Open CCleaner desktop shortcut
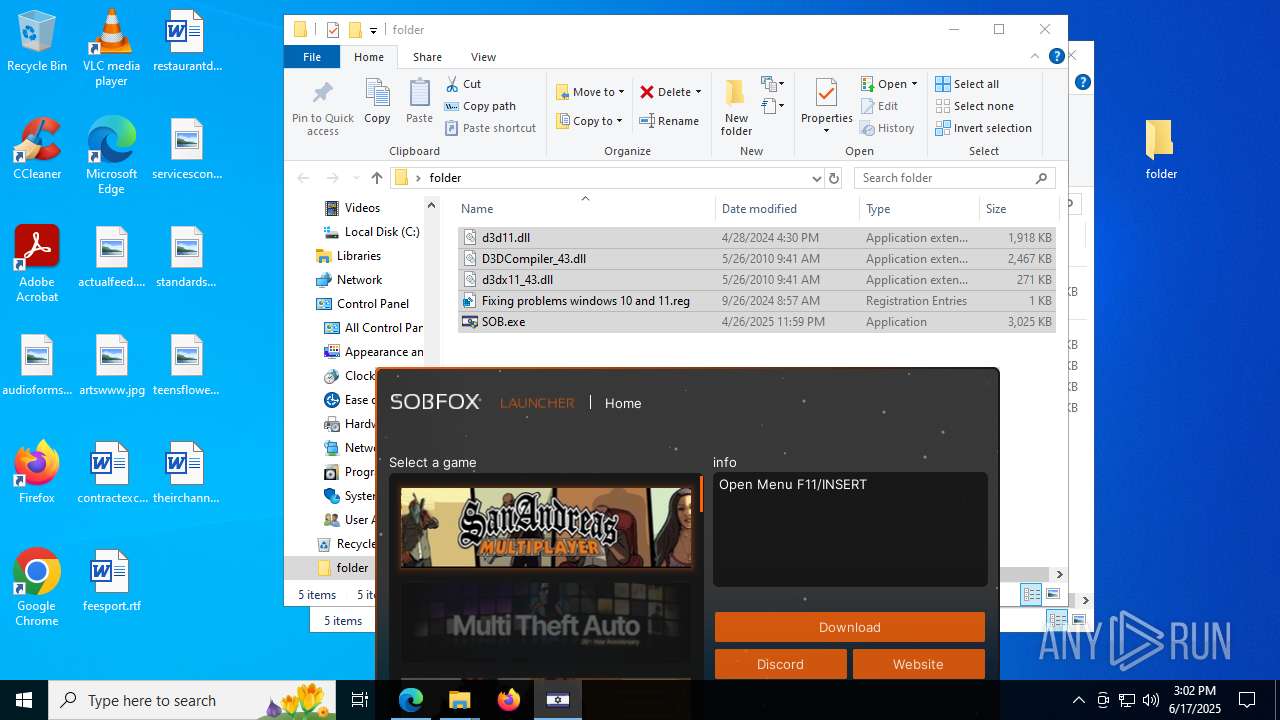Image resolution: width=1280 pixels, height=720 pixels. click(x=37, y=149)
